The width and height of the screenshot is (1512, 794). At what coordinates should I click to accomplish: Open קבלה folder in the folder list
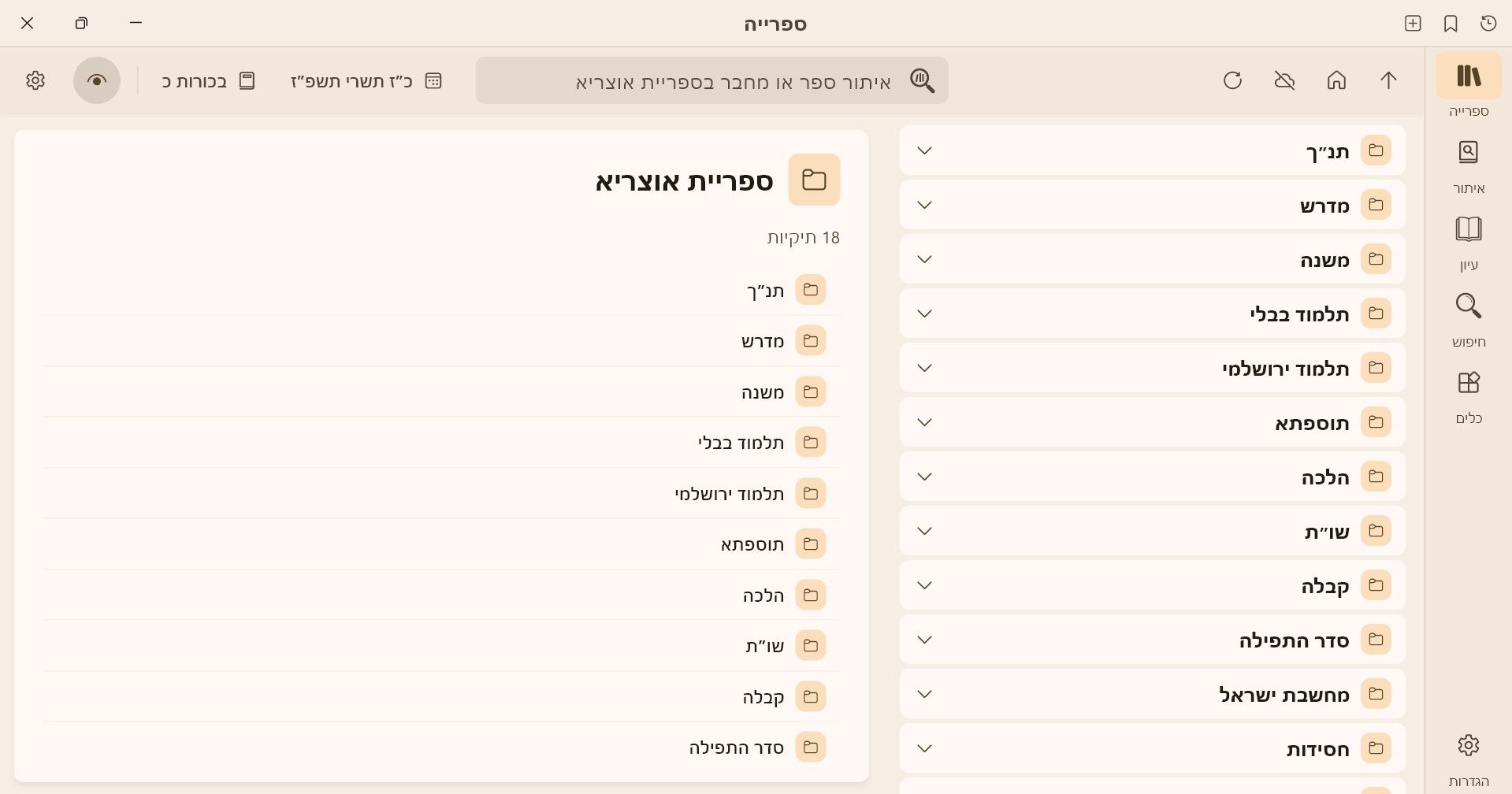click(441, 696)
